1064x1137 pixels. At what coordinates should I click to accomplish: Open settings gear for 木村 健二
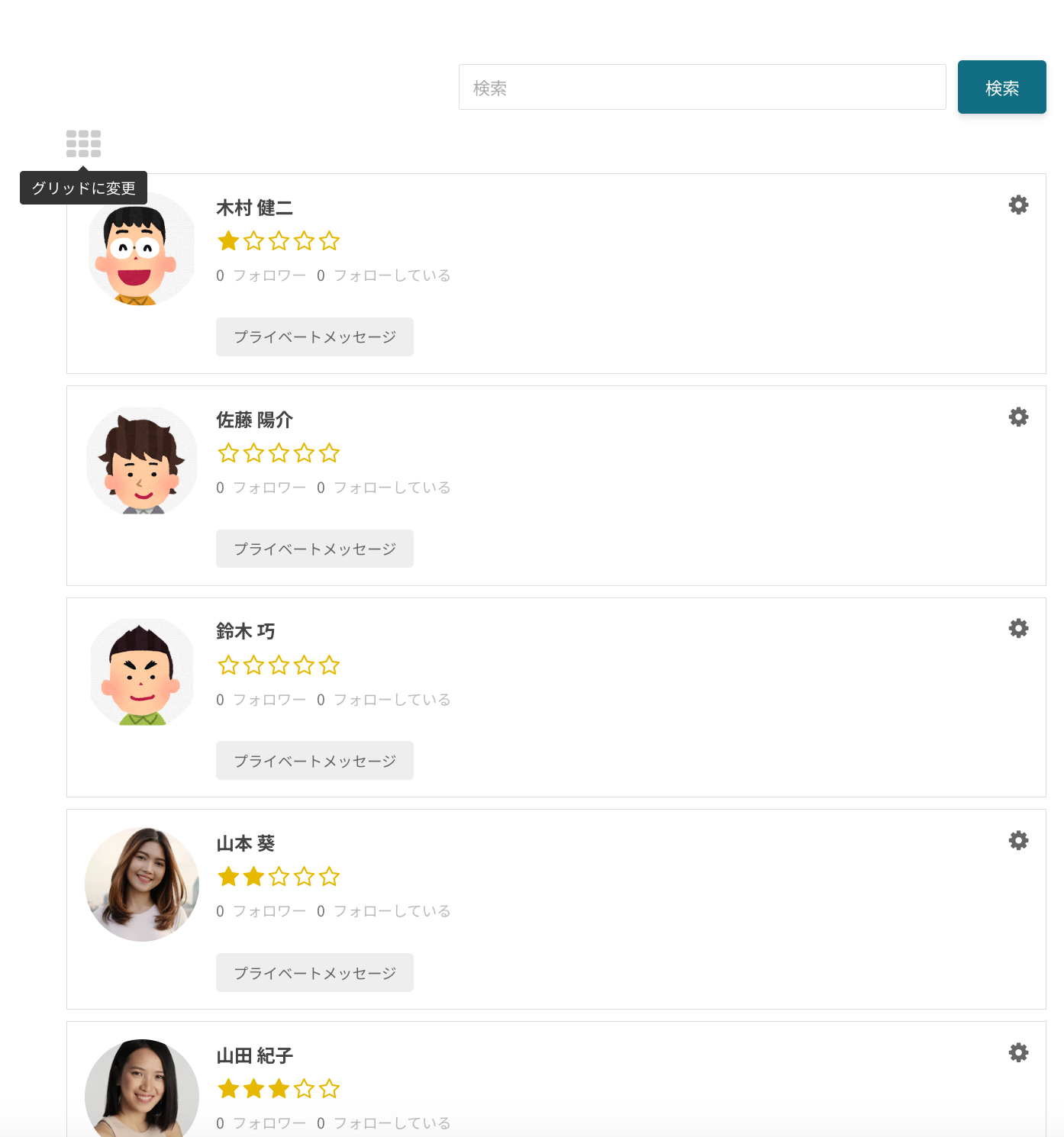click(1018, 205)
